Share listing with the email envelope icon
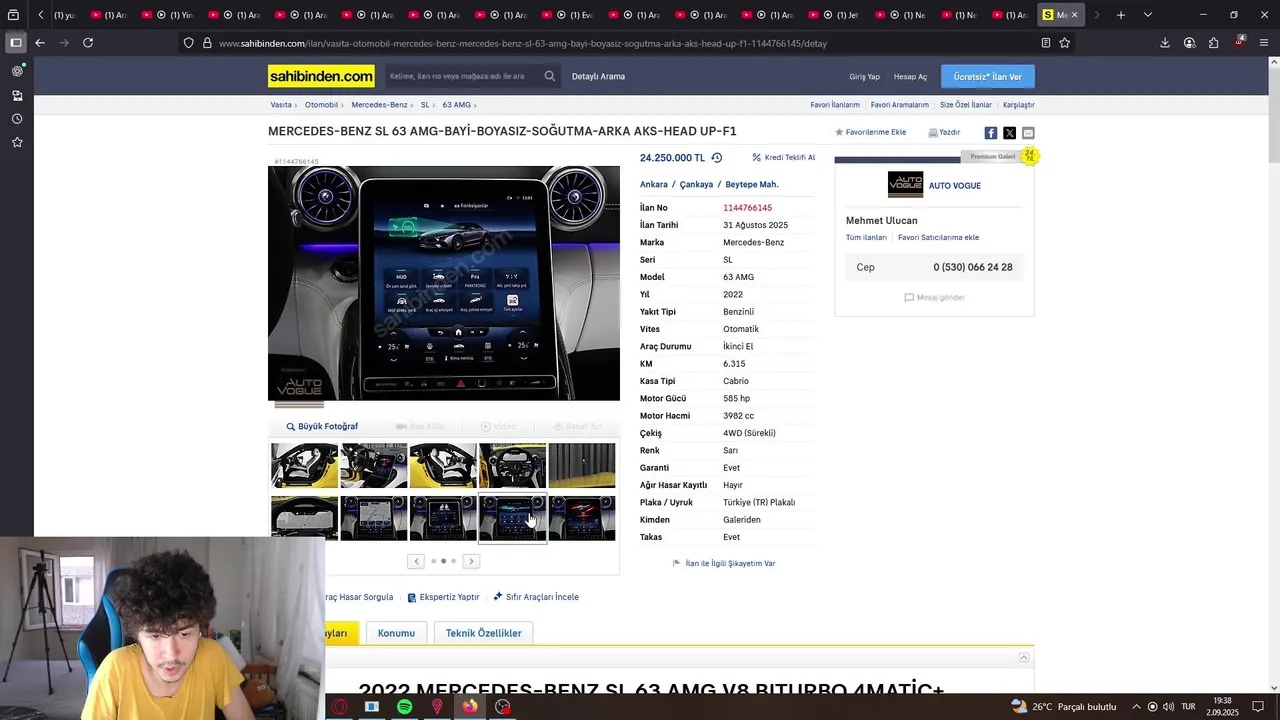Image resolution: width=1280 pixels, height=720 pixels. pyautogui.click(x=1028, y=133)
